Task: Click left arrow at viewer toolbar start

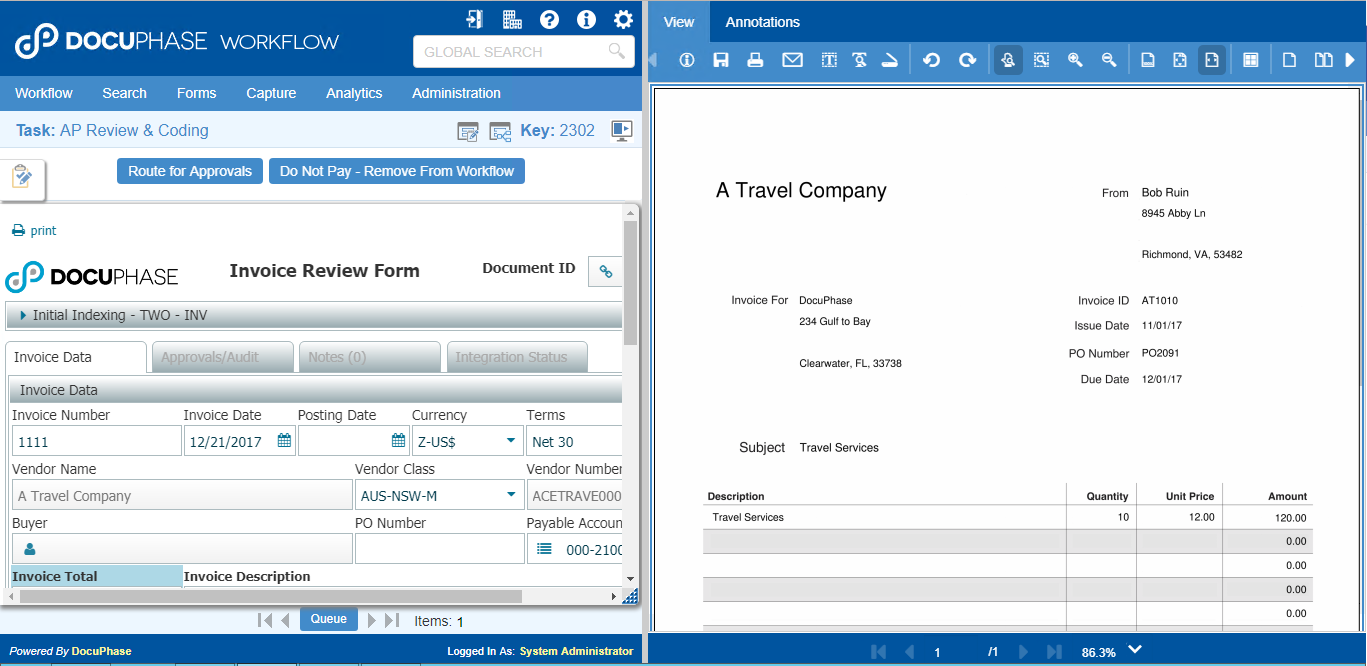Action: (653, 60)
